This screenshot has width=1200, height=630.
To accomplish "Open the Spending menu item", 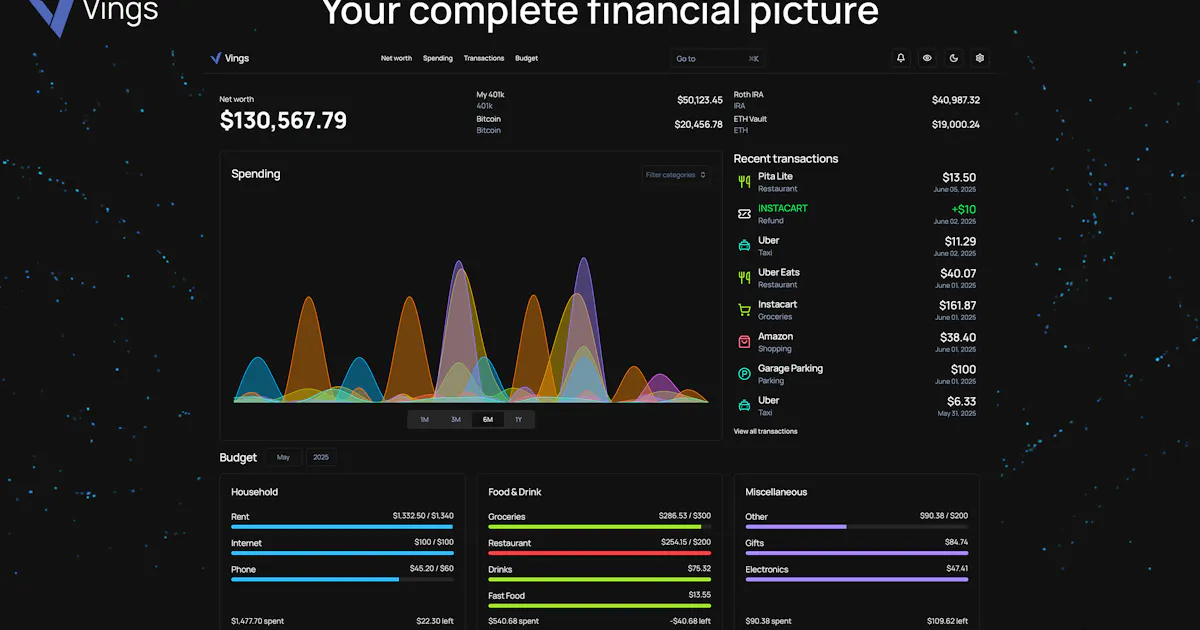I will (438, 58).
